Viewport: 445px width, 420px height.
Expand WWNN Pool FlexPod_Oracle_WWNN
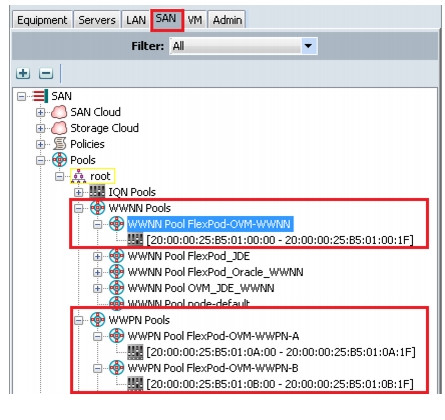click(x=98, y=272)
